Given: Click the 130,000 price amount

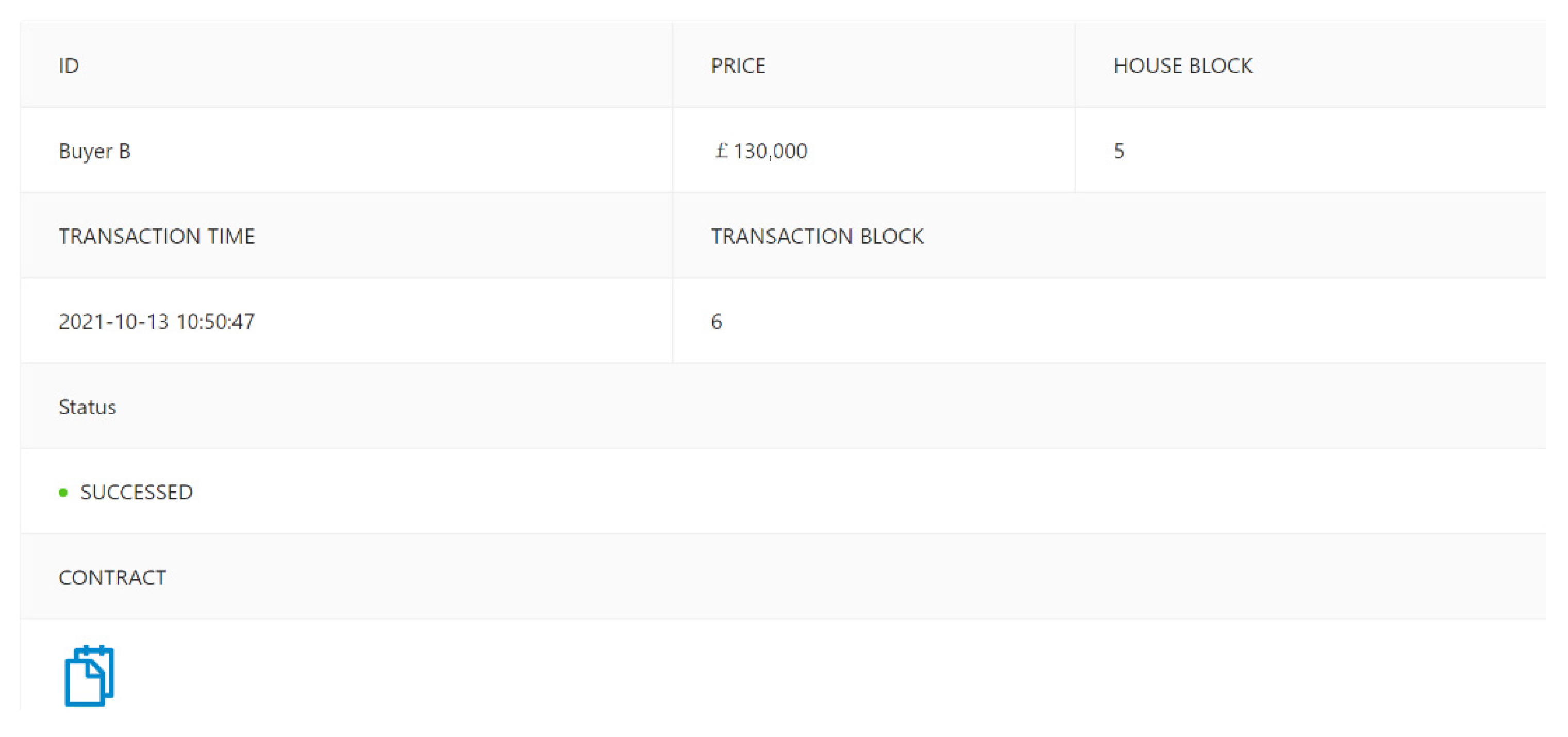Looking at the screenshot, I should point(770,150).
